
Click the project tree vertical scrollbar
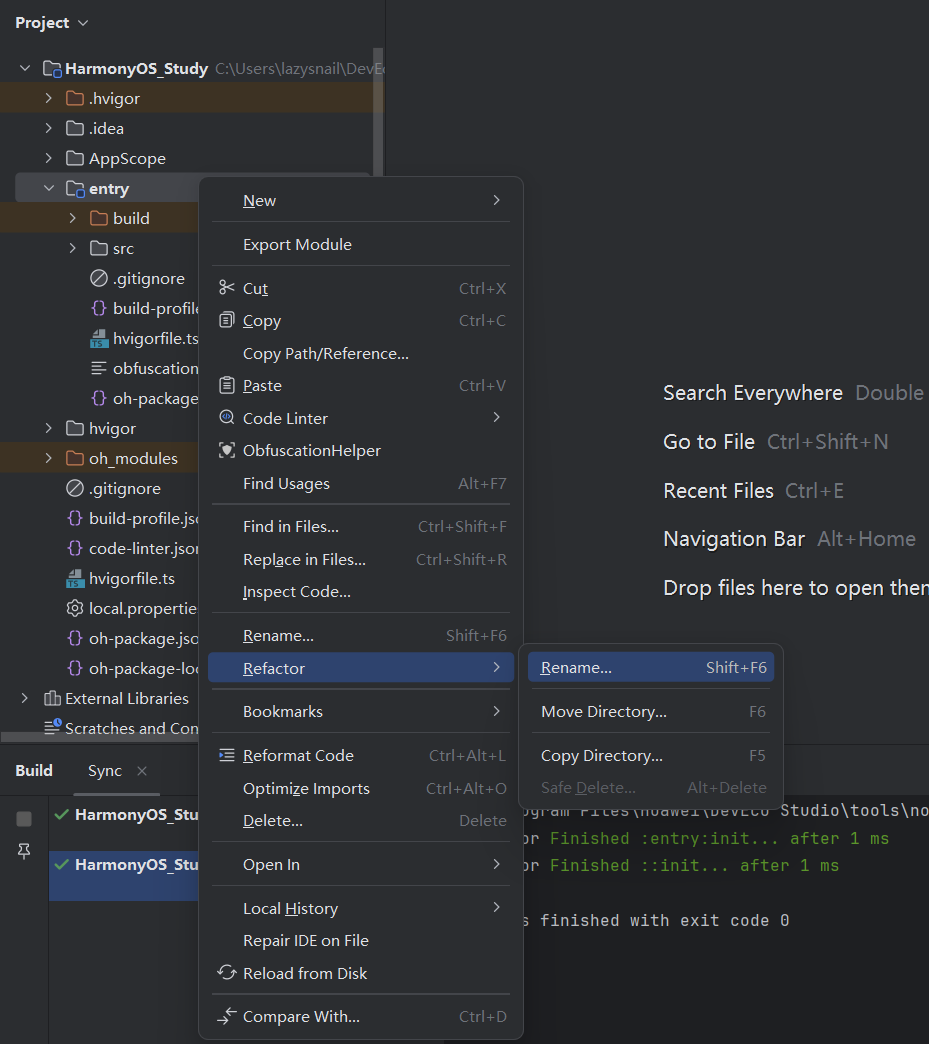coord(378,113)
